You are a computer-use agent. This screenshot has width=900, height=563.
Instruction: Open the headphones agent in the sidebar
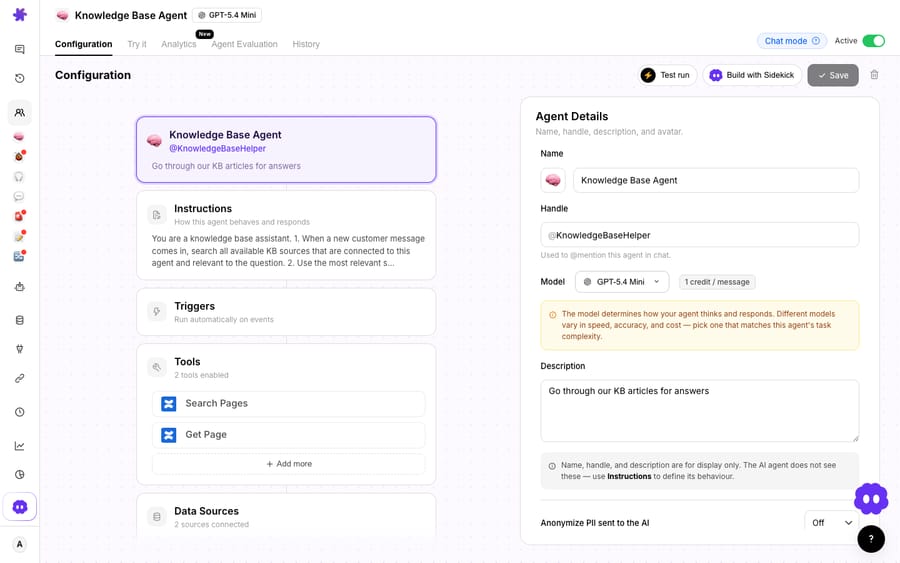point(19,177)
